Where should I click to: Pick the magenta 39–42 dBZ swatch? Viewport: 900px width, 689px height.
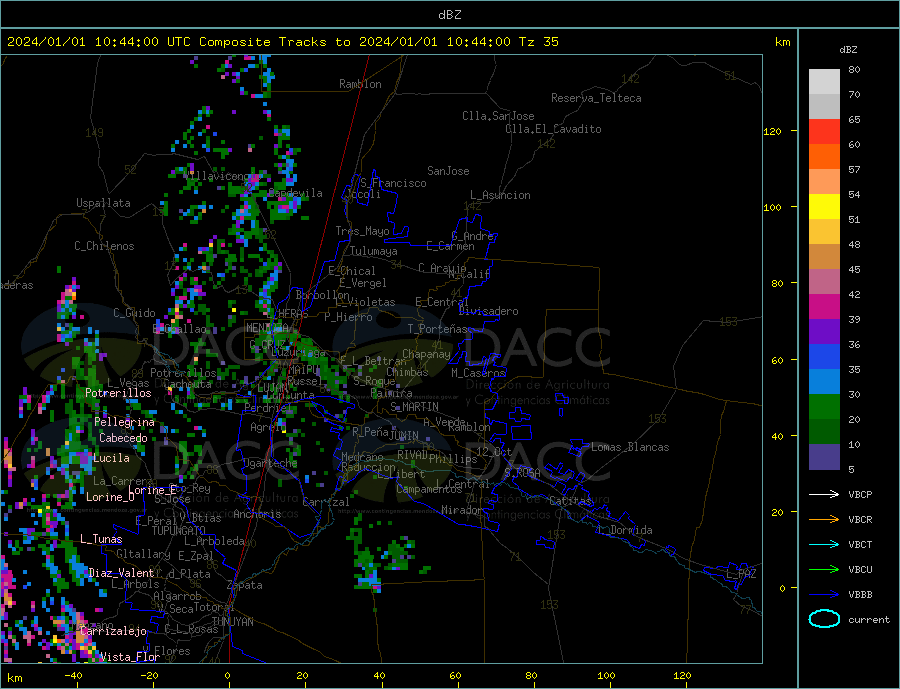tap(824, 307)
